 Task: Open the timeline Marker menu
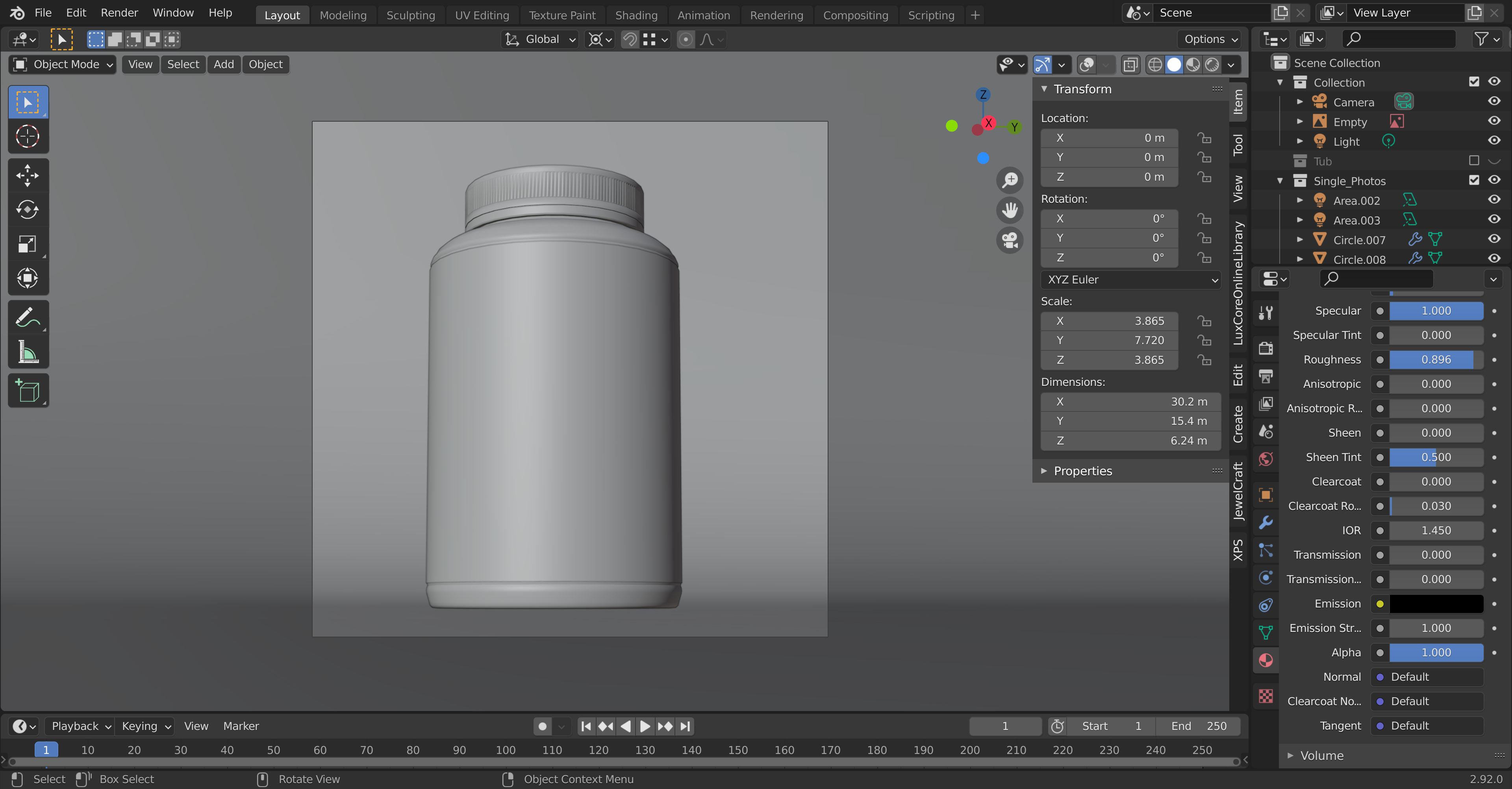[x=241, y=727]
